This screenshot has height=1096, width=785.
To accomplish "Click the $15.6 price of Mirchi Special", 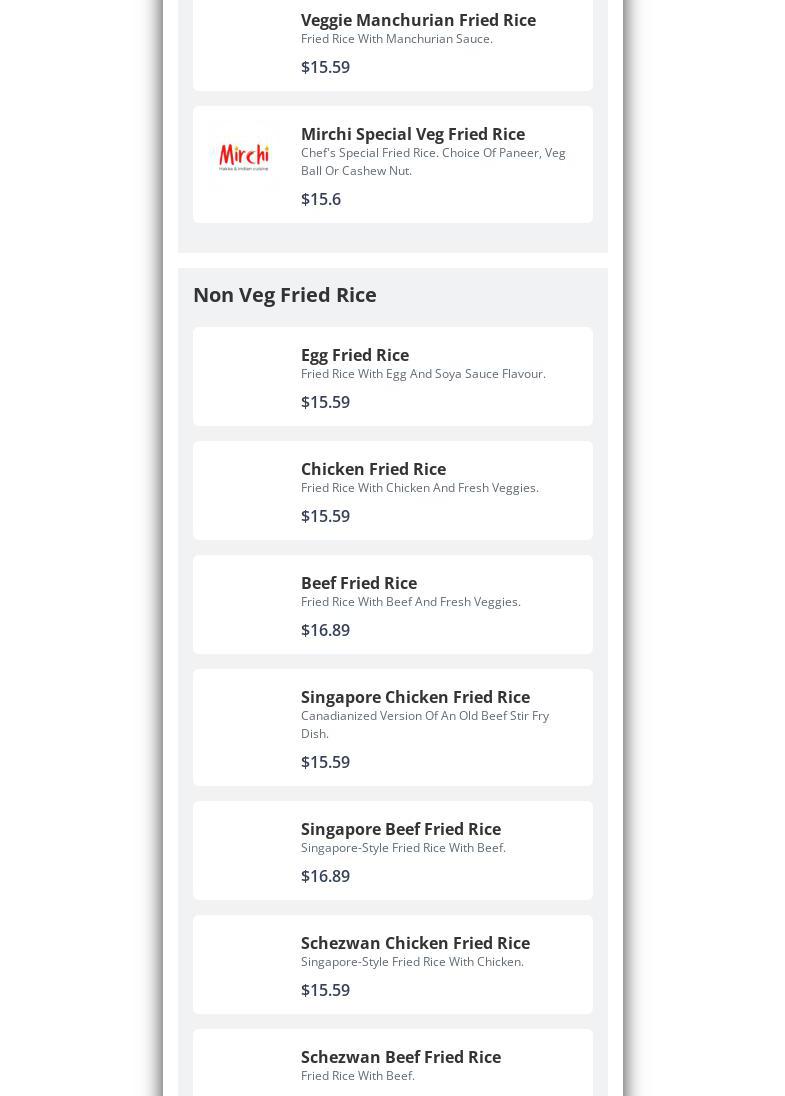I will coord(321,199).
